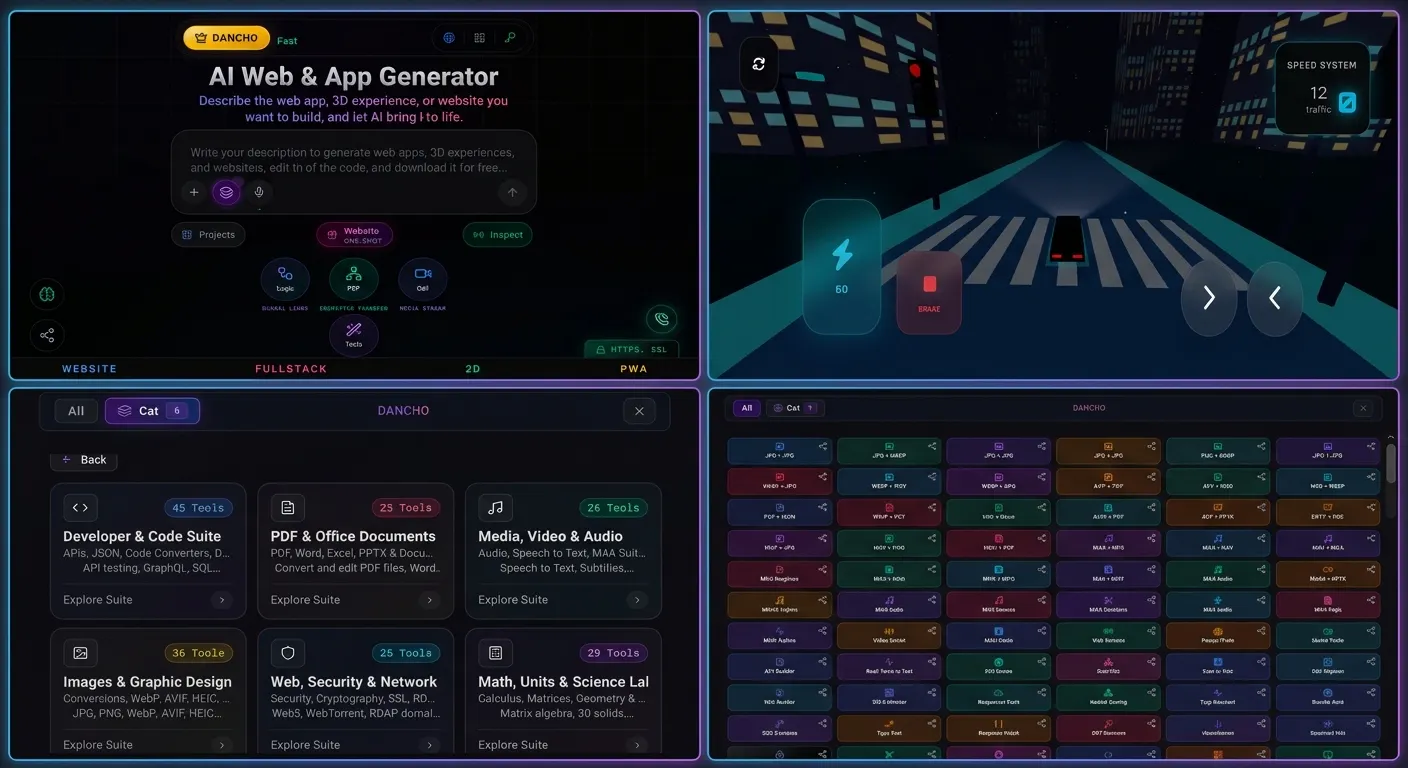Expand Explore Suite arrow on PDF & Office Documents
1408x768 pixels.
(x=430, y=600)
